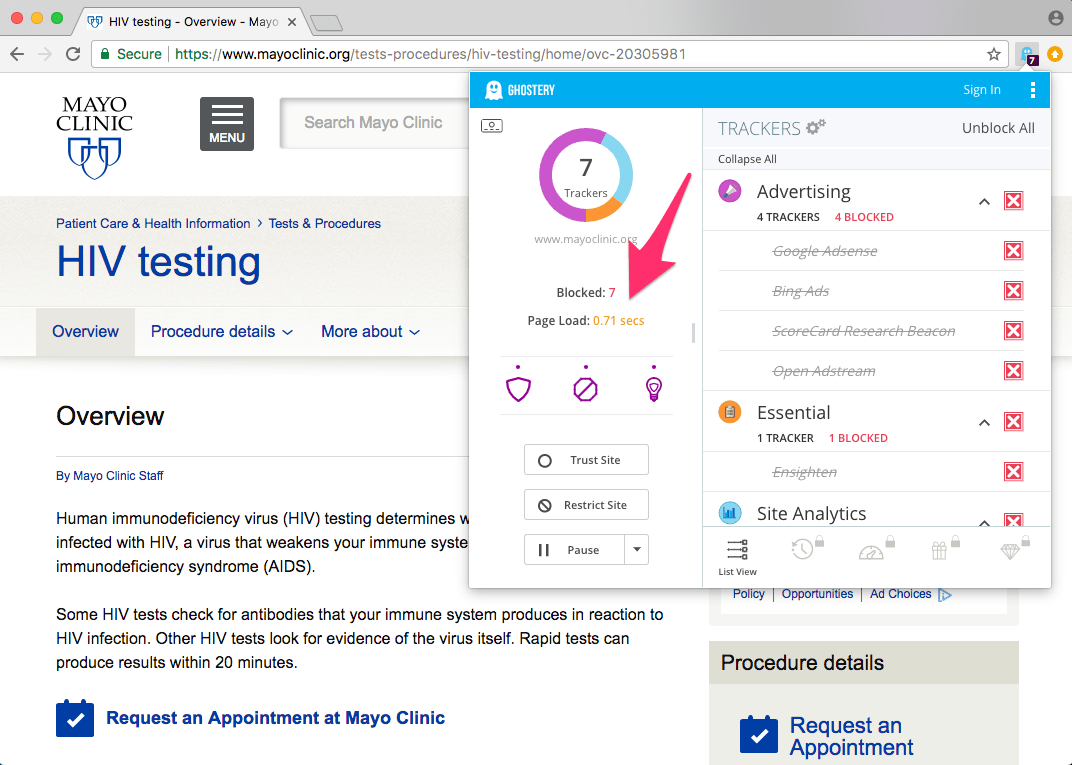Open tracker settings gear icon
The height and width of the screenshot is (765, 1072).
pos(816,127)
